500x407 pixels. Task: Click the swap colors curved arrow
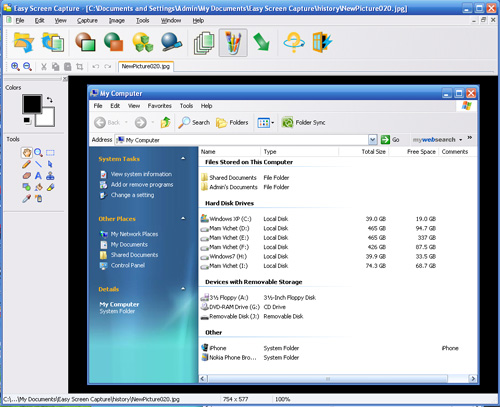(50, 99)
